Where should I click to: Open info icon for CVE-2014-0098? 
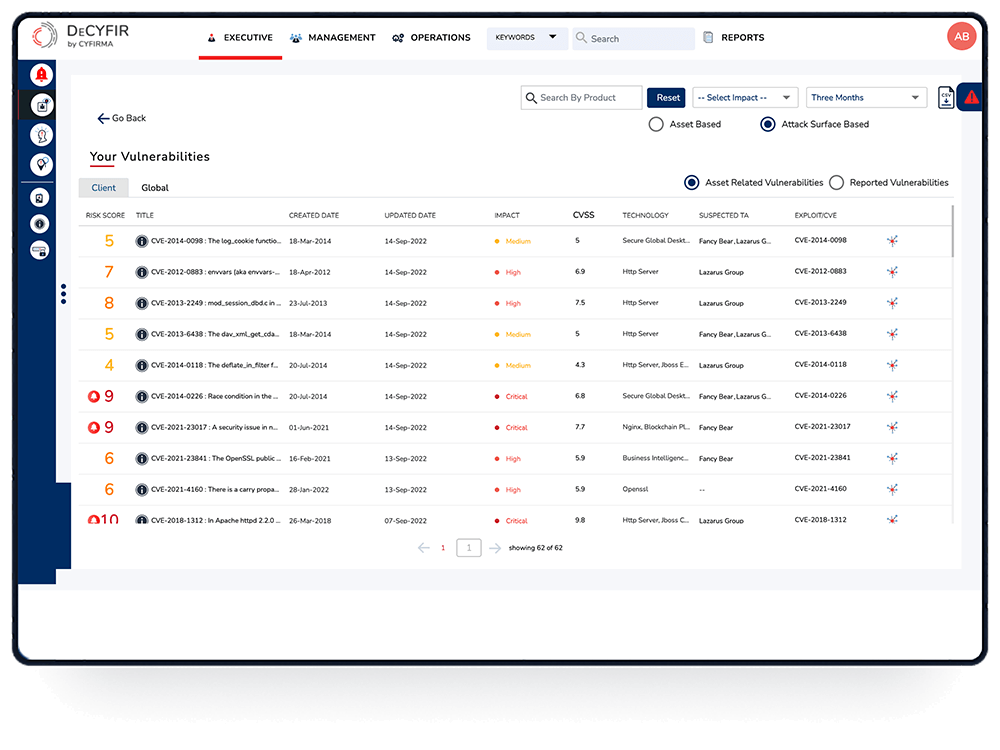coord(142,241)
